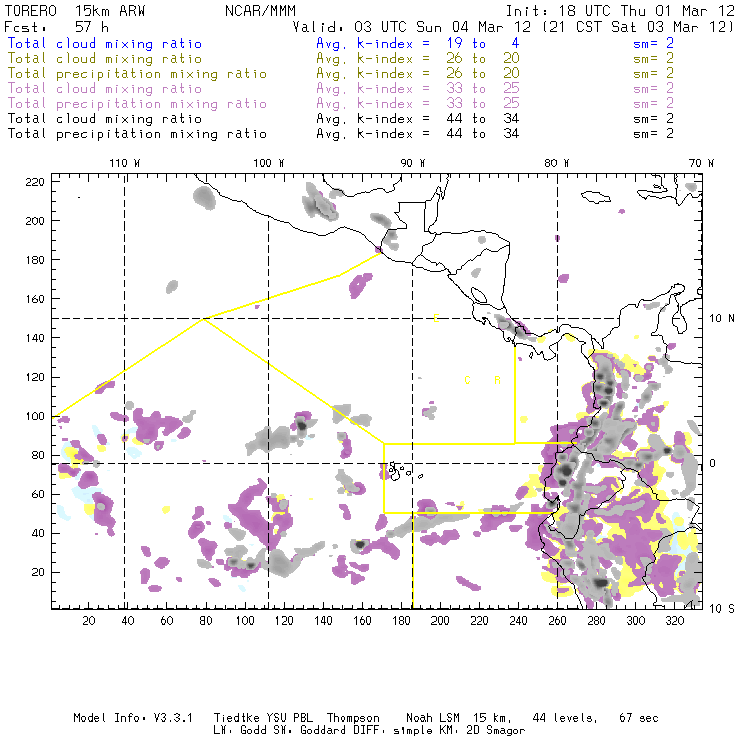This screenshot has height=740, width=740.
Task: Click the 220 y-axis grid tick label
Action: 35,182
